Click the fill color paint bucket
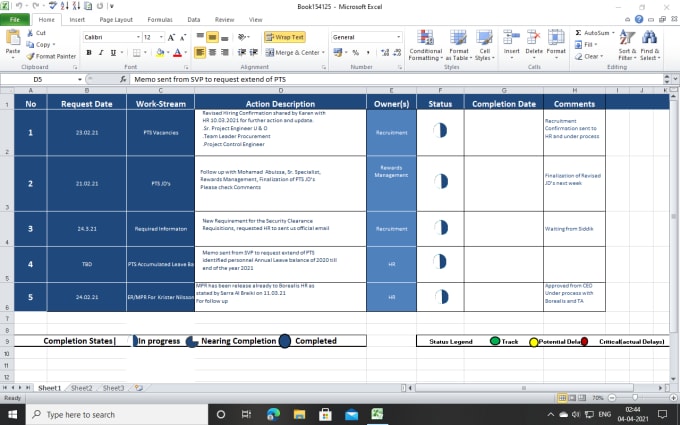 point(160,52)
